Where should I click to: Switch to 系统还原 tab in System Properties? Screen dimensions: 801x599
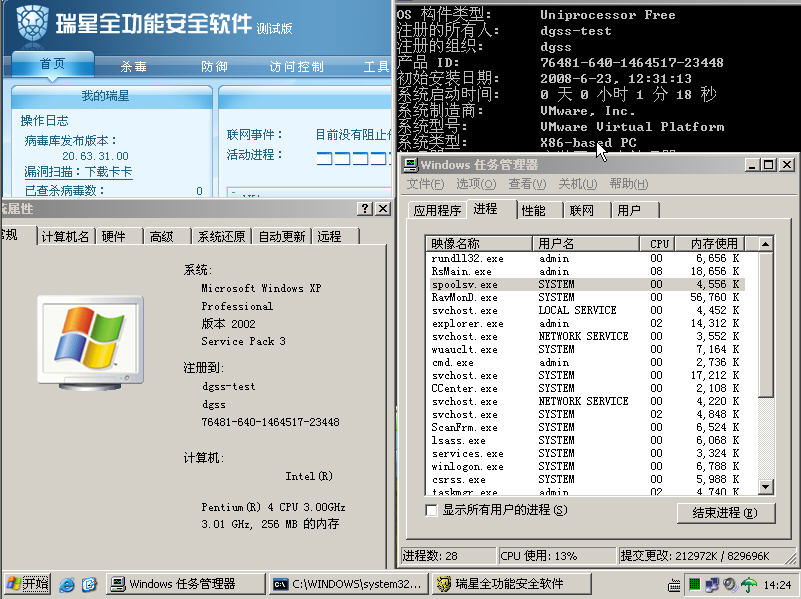[221, 236]
